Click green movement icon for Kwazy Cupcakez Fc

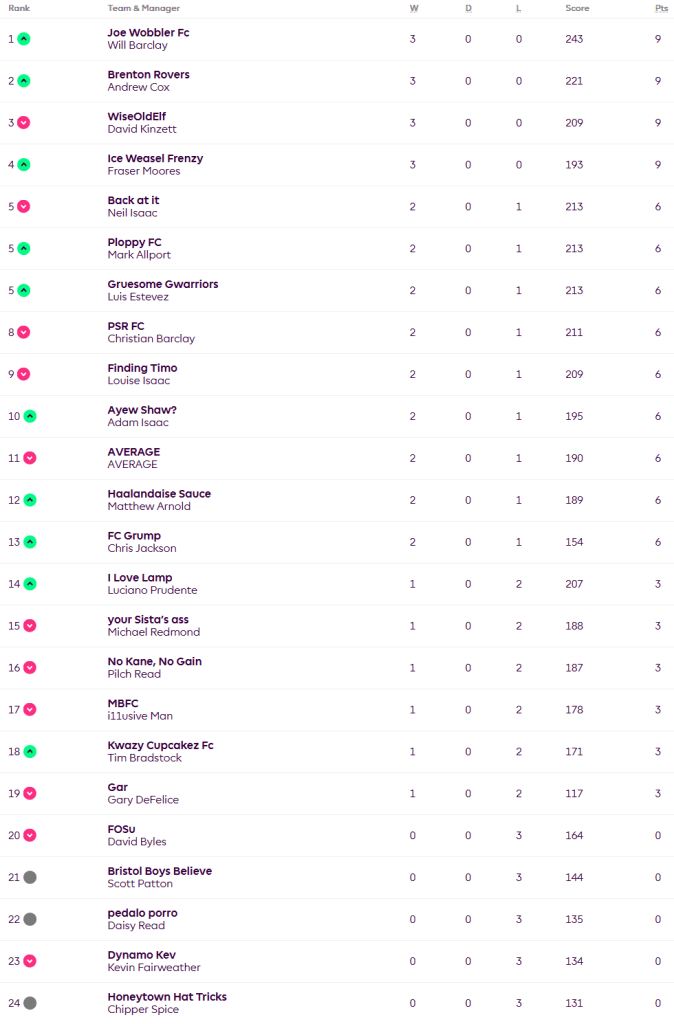tap(30, 751)
